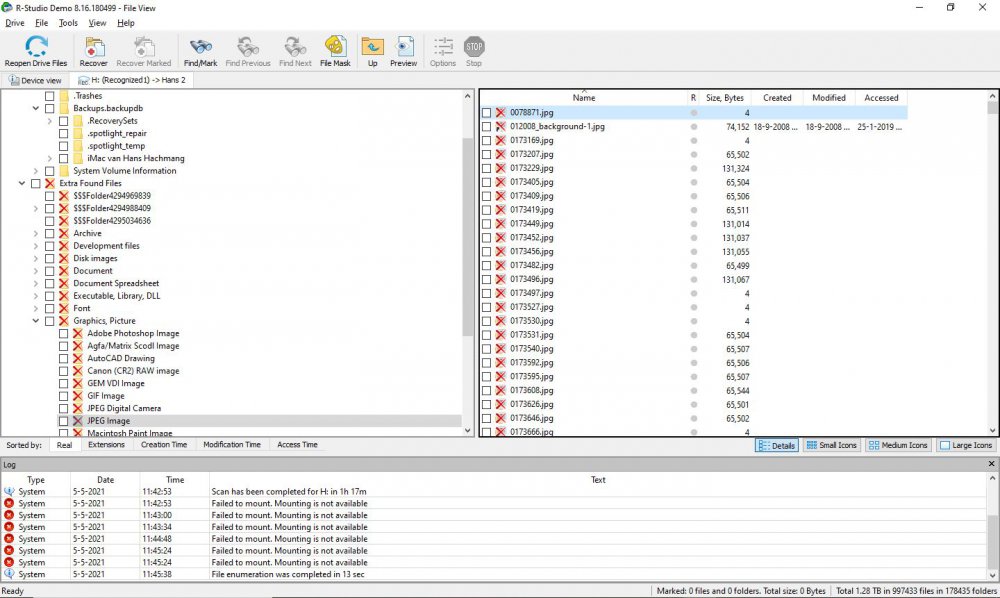Open the Tools menu

(x=68, y=22)
